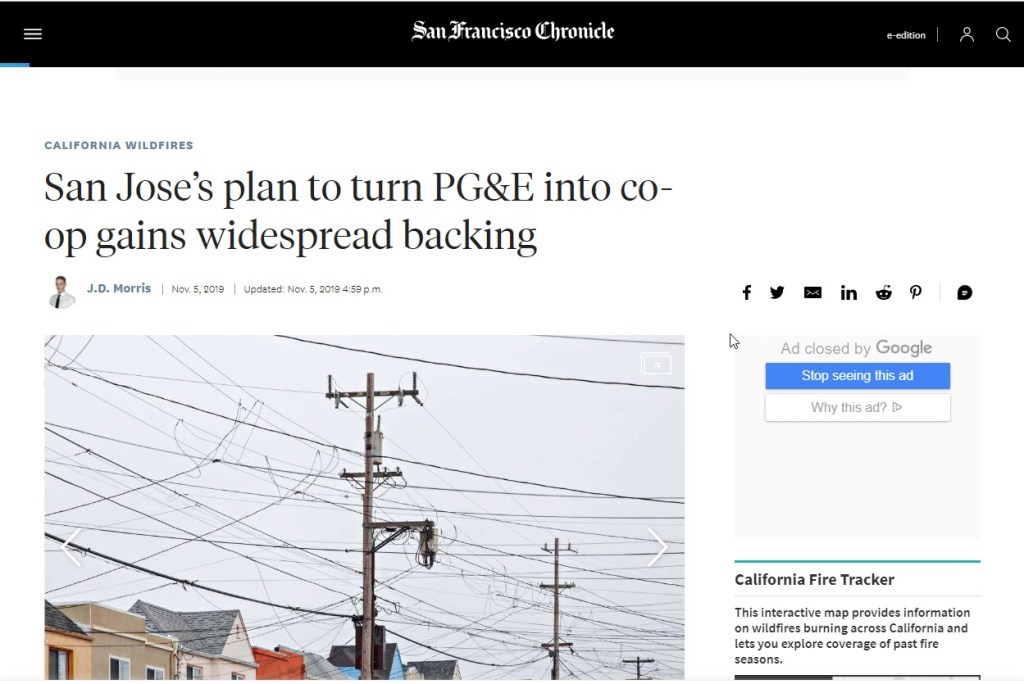Screen dimensions: 1024x684
Task: Open the hamburger navigation menu
Action: coord(33,34)
